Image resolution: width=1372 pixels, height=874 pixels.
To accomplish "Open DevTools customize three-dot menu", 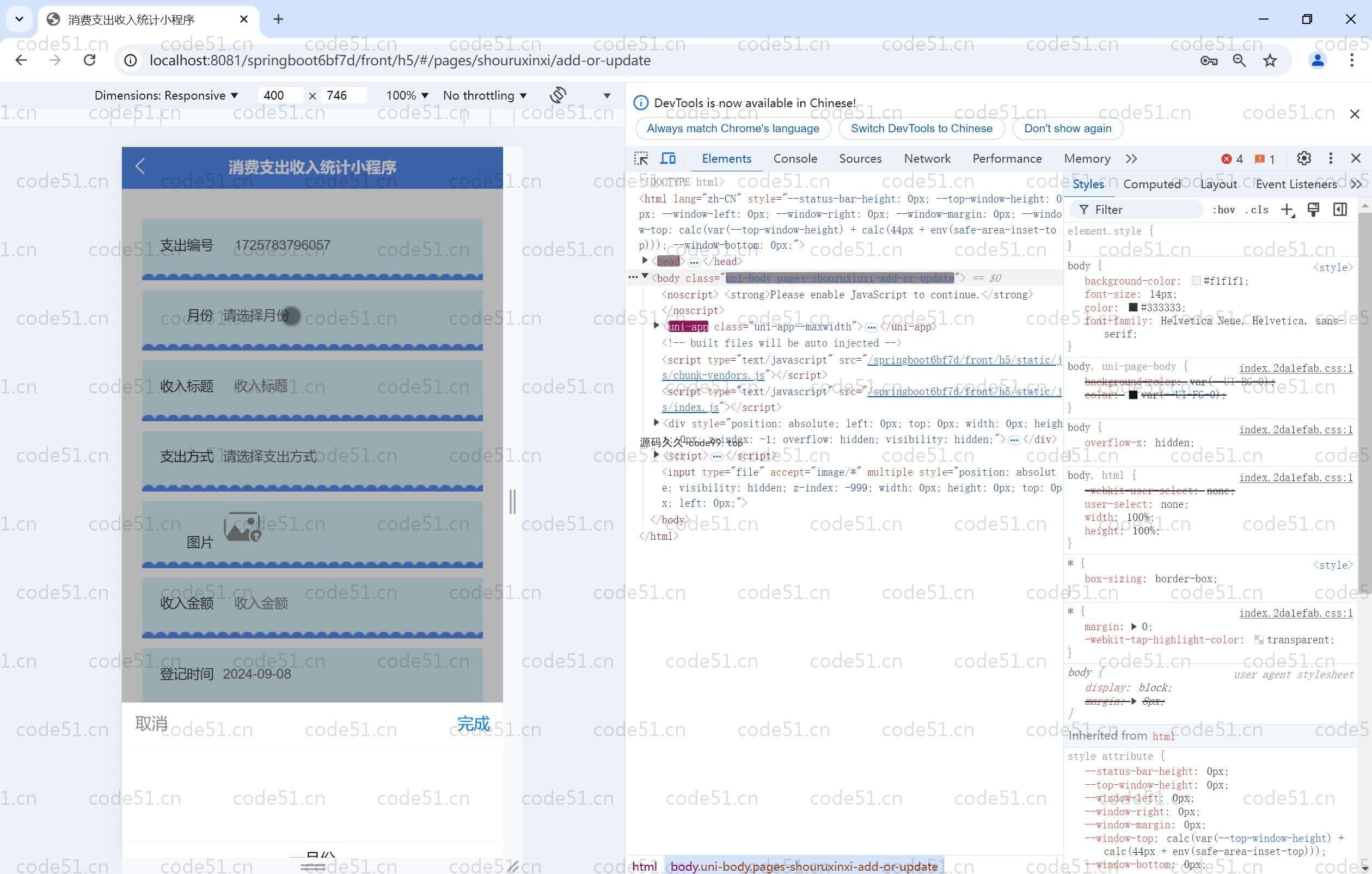I will click(1331, 158).
